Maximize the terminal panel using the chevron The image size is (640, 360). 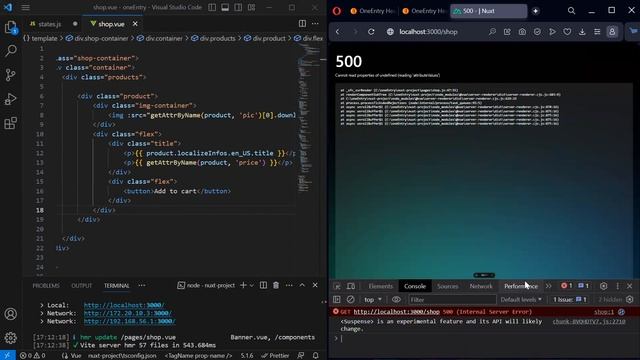302,285
